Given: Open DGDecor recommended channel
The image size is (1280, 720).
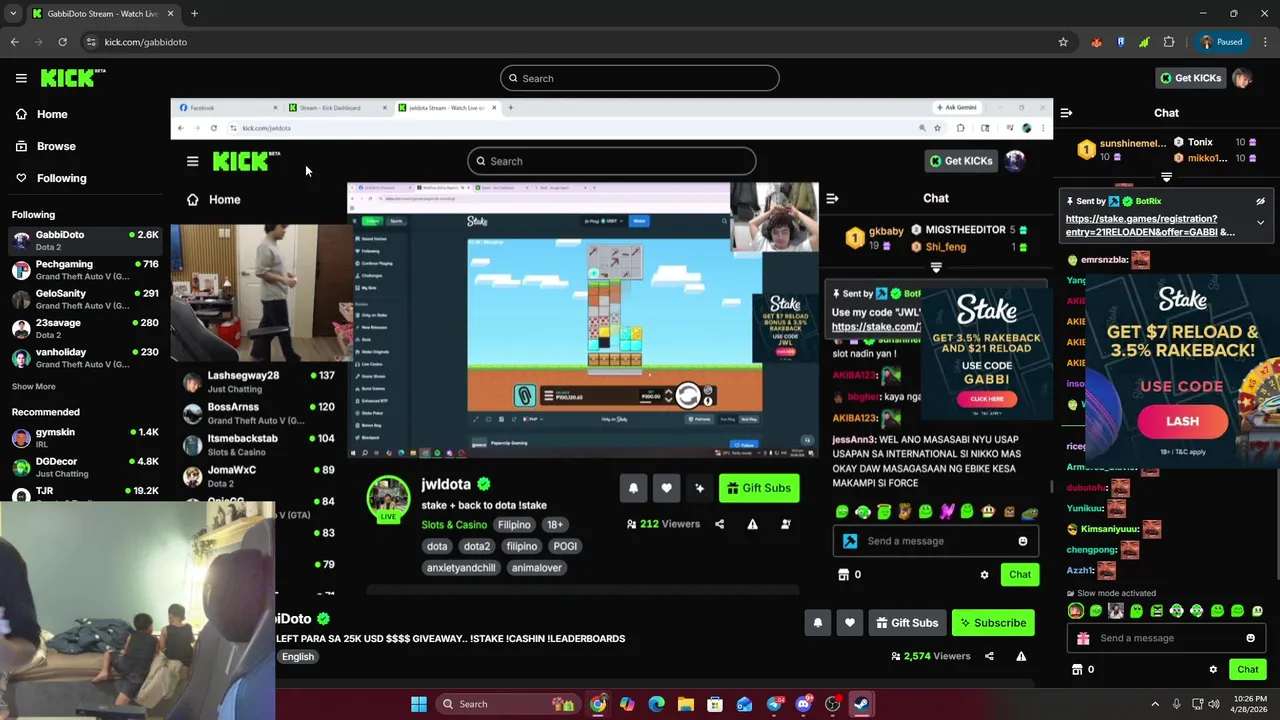Looking at the screenshot, I should 85,467.
